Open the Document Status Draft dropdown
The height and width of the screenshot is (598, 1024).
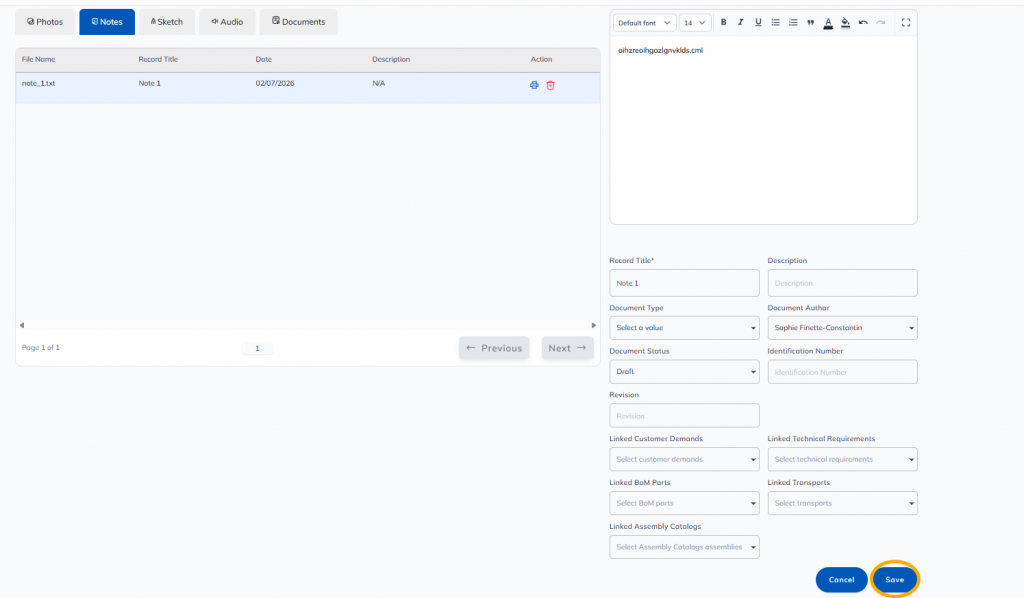click(684, 371)
